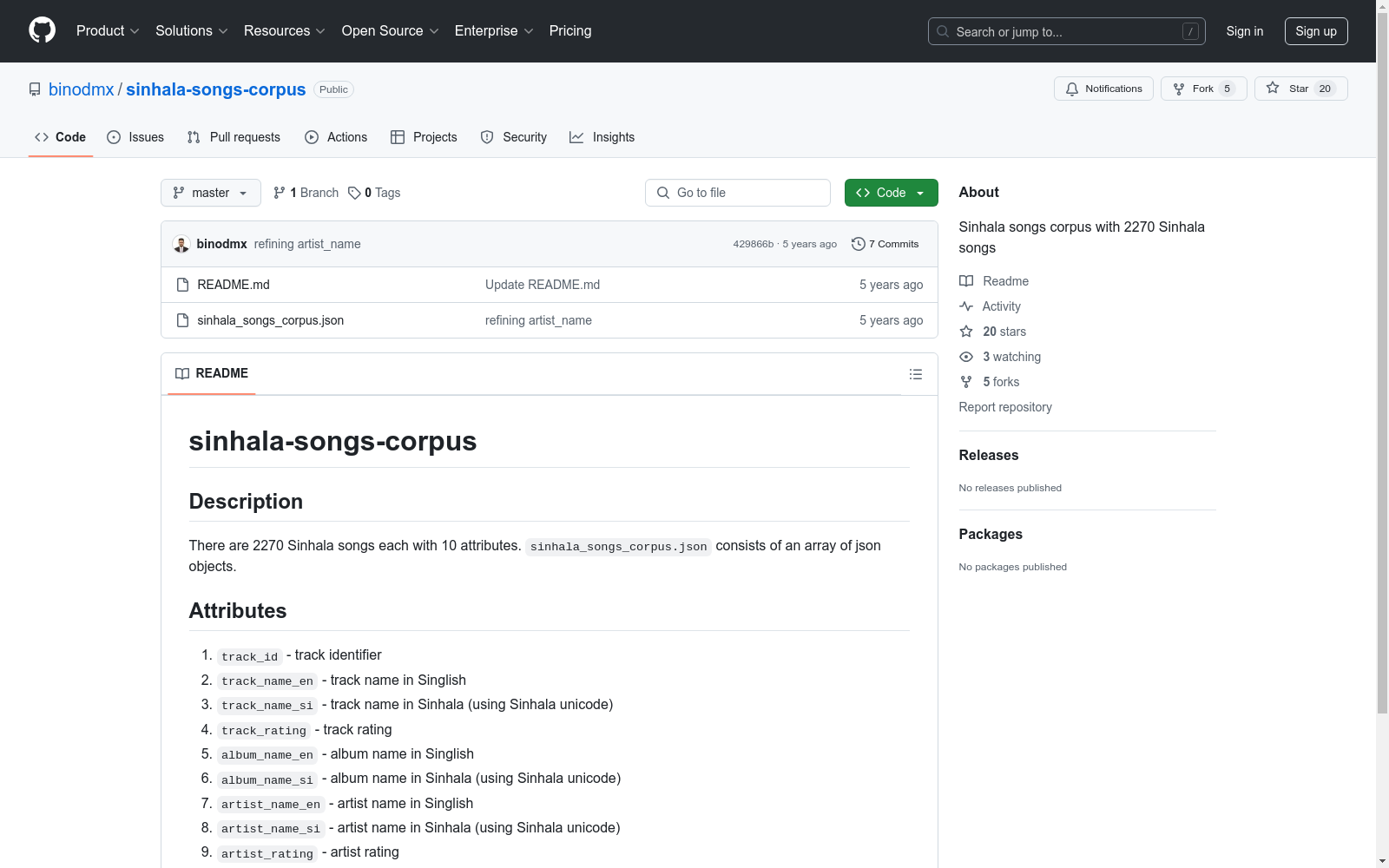
Task: Click the Star icon
Action: pos(1273,88)
